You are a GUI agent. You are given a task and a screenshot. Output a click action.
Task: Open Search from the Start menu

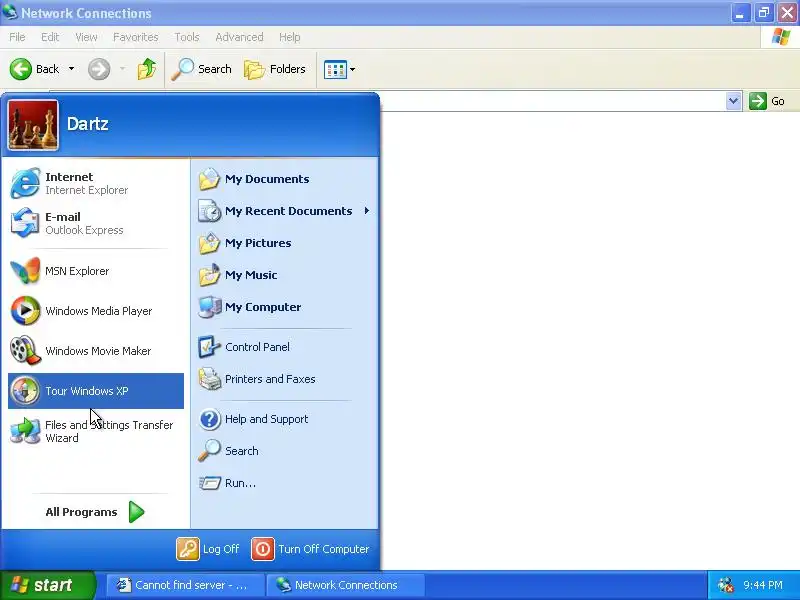click(285, 451)
